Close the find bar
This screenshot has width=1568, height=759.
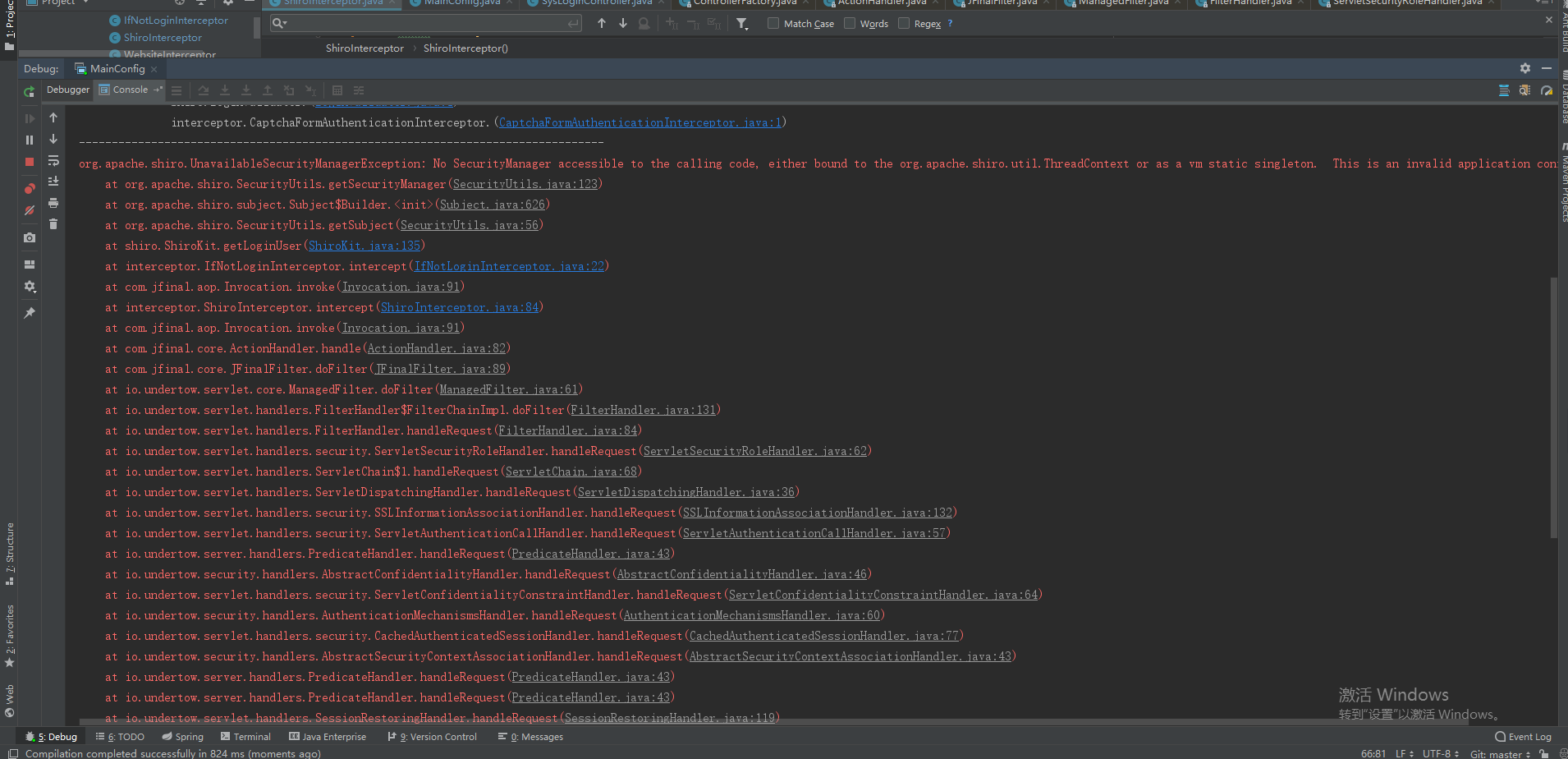point(1549,20)
